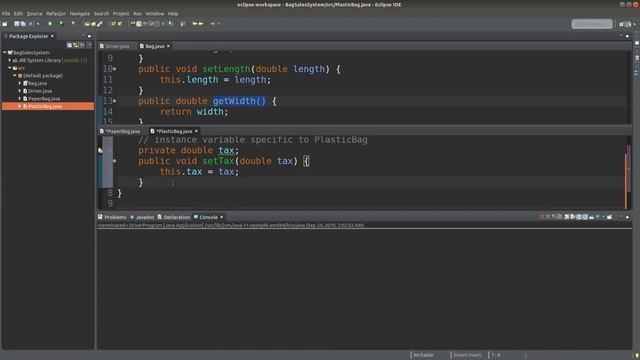Click the Save toolbar icon
The image size is (640, 360).
pos(17,24)
